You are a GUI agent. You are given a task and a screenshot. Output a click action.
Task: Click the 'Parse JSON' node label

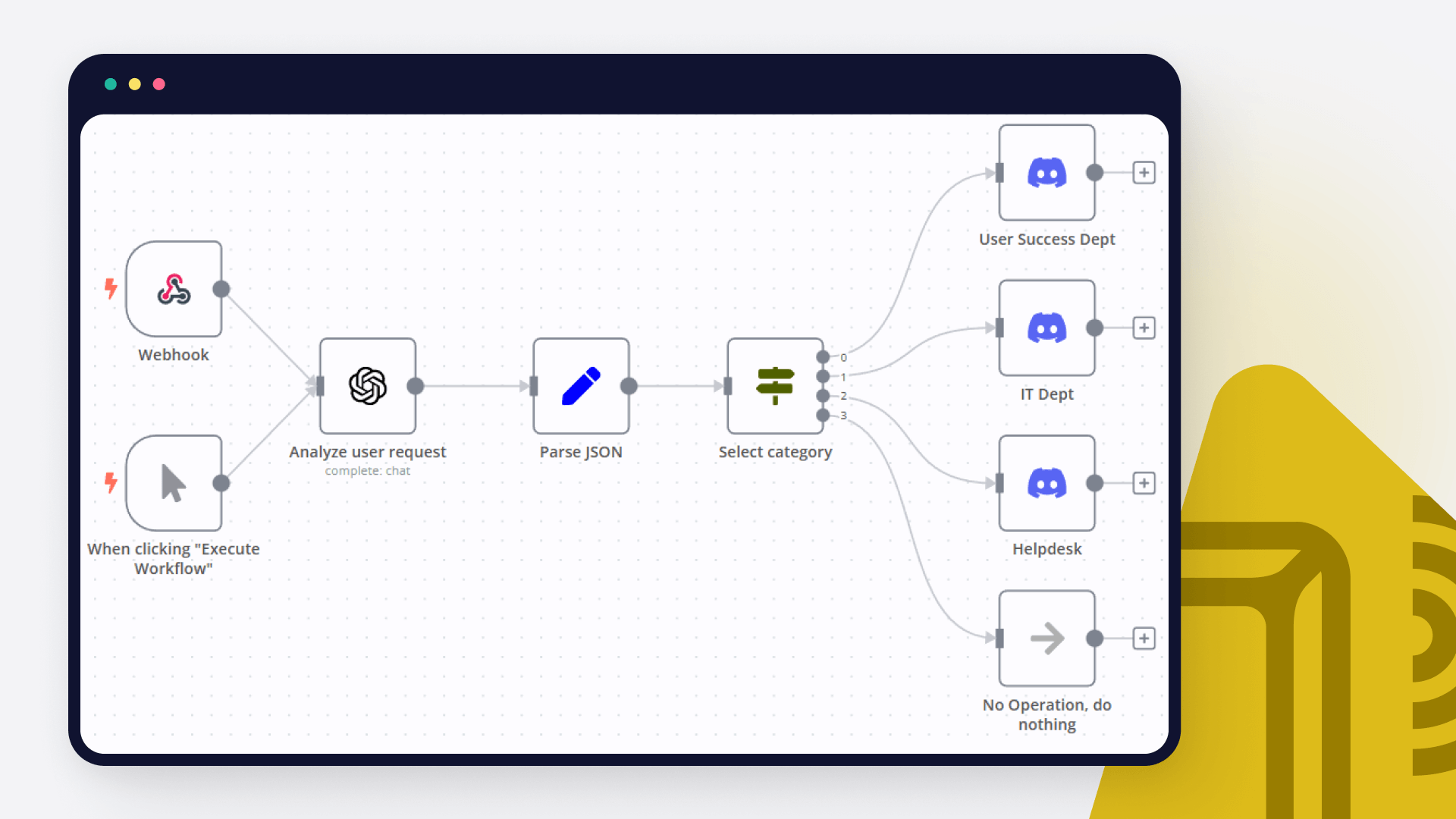580,451
